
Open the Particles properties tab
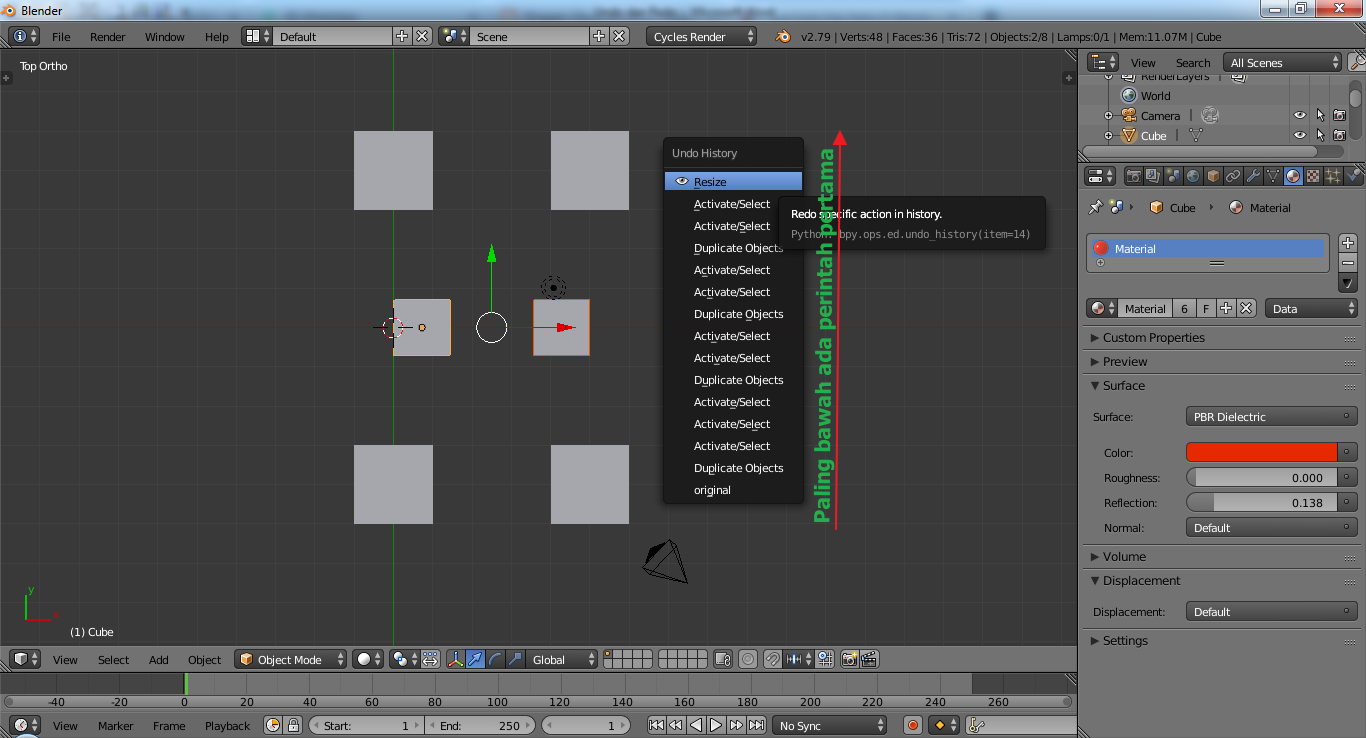pyautogui.click(x=1331, y=175)
